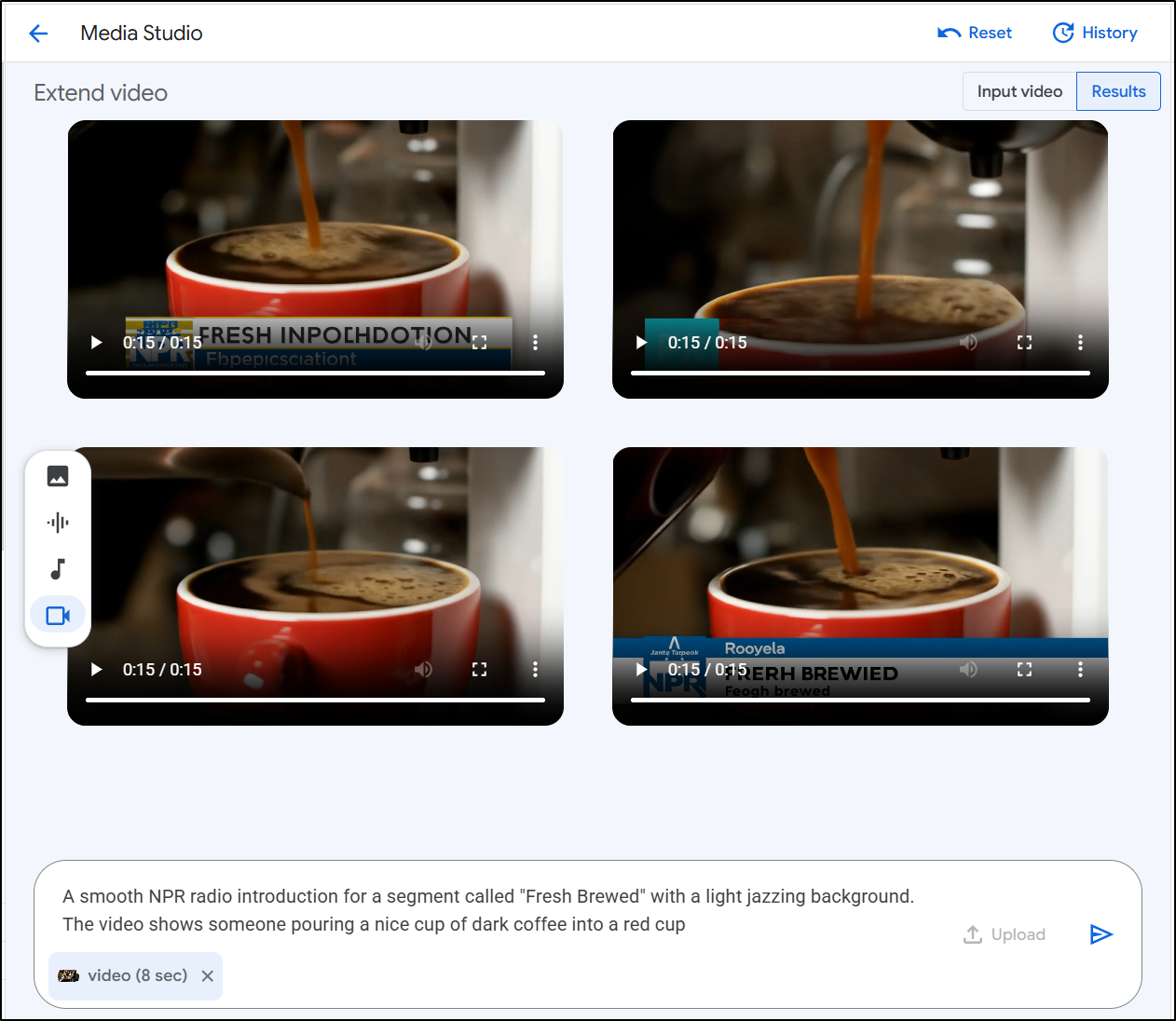The height and width of the screenshot is (1021, 1176).
Task: Enter fullscreen on the top-right video
Action: [x=1024, y=342]
